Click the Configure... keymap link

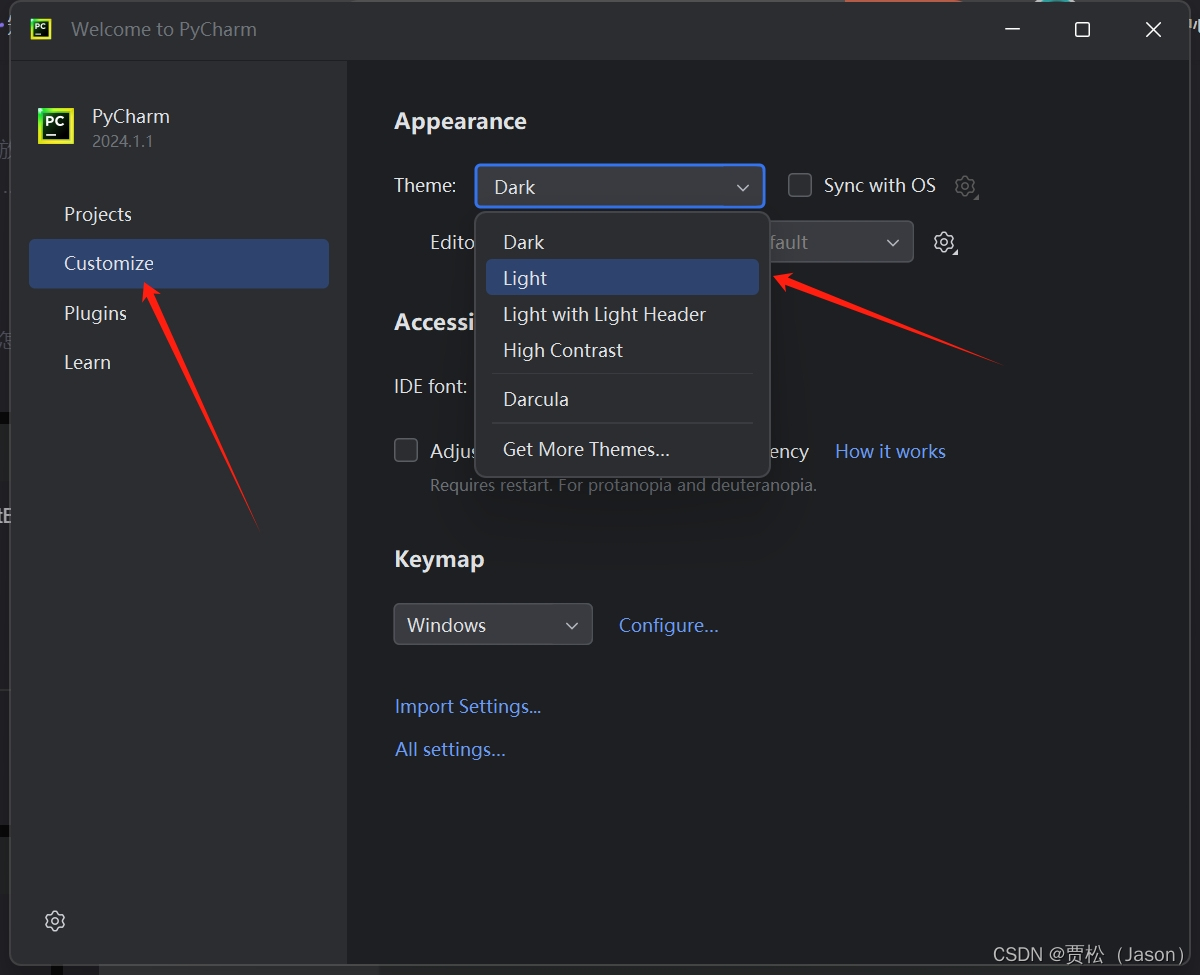pyautogui.click(x=668, y=625)
